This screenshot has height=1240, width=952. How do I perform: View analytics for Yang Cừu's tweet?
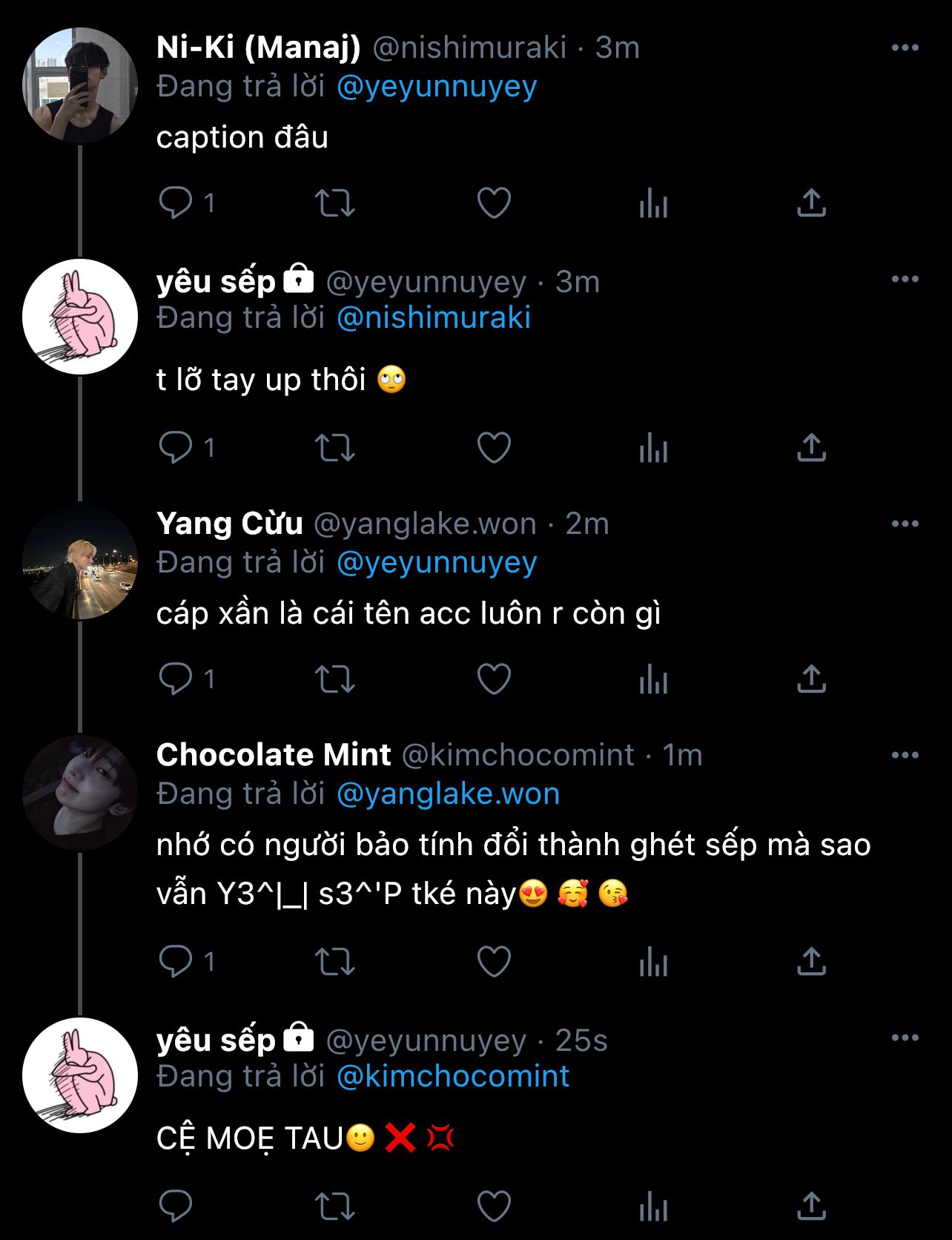[653, 679]
